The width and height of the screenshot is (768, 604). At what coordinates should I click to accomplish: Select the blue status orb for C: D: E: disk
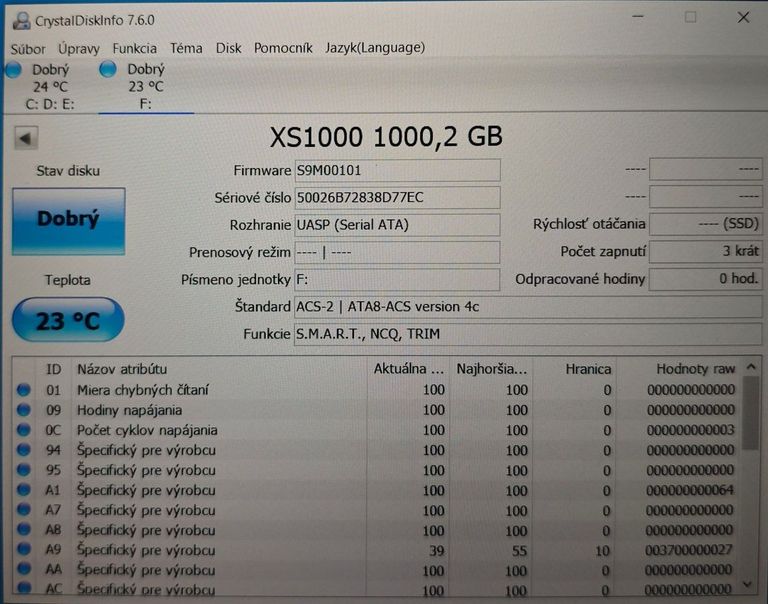click(x=13, y=70)
